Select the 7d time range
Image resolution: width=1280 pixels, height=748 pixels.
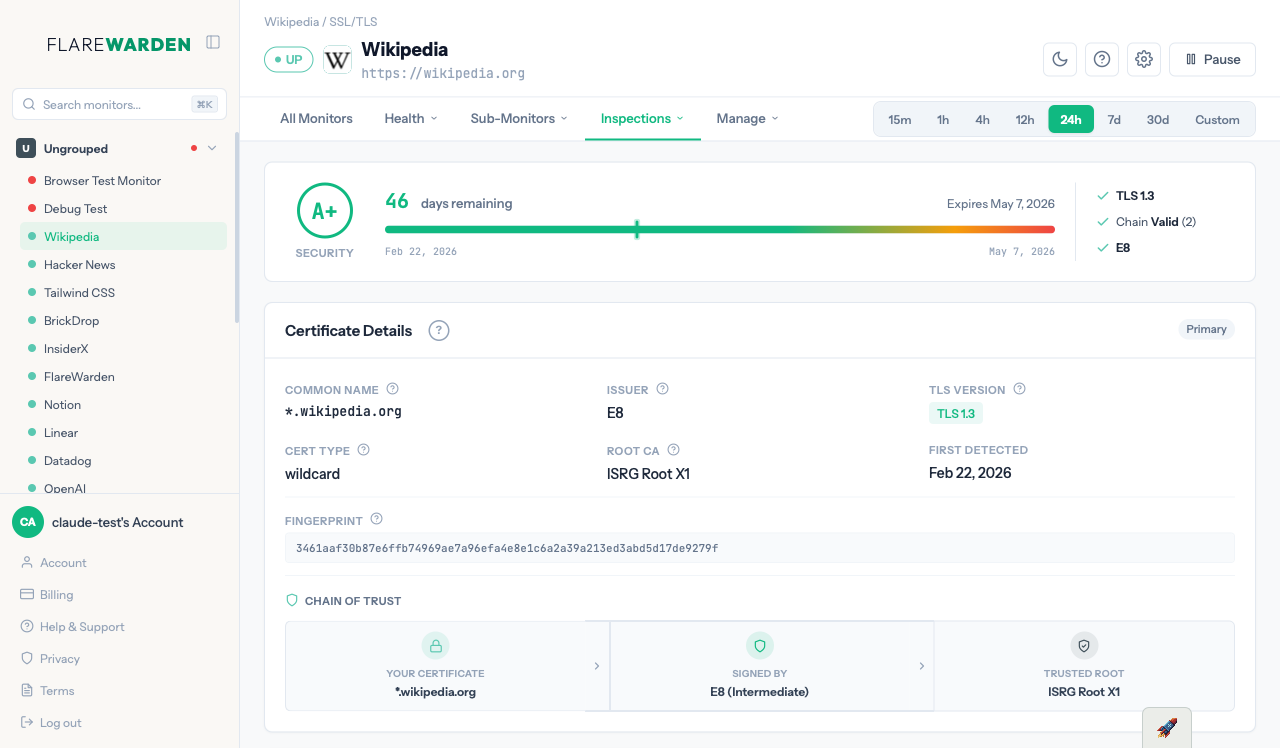[1113, 119]
